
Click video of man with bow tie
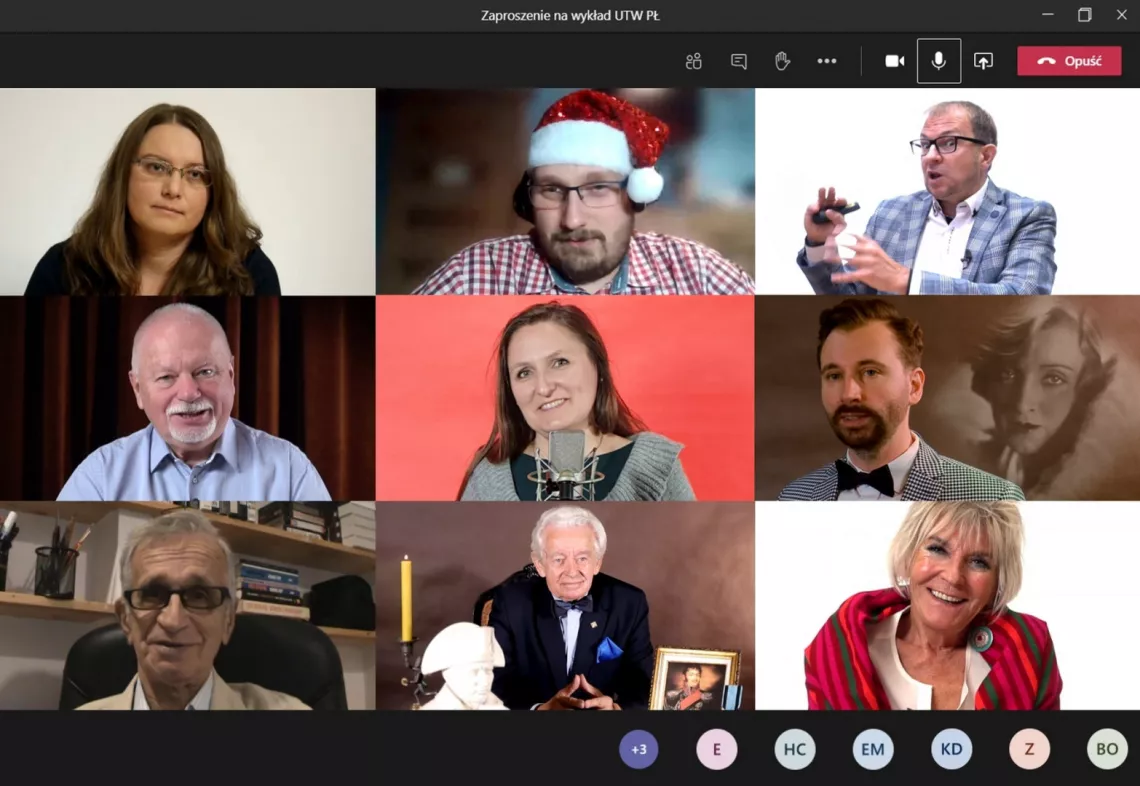click(x=946, y=398)
